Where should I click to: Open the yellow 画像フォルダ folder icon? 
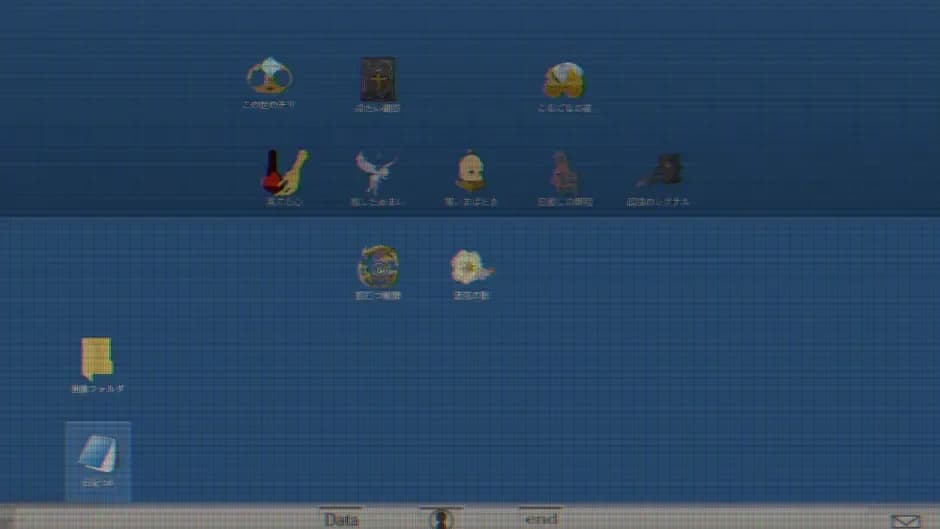click(97, 359)
